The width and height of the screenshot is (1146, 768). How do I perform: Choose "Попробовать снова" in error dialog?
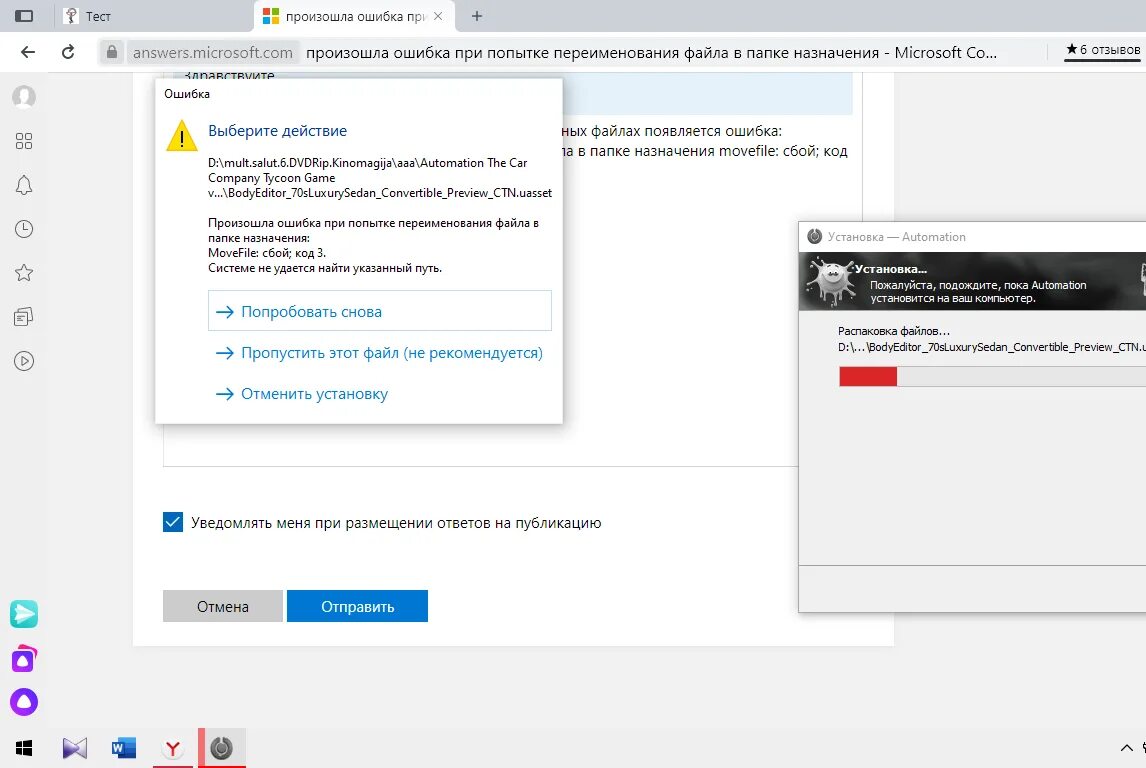click(380, 311)
